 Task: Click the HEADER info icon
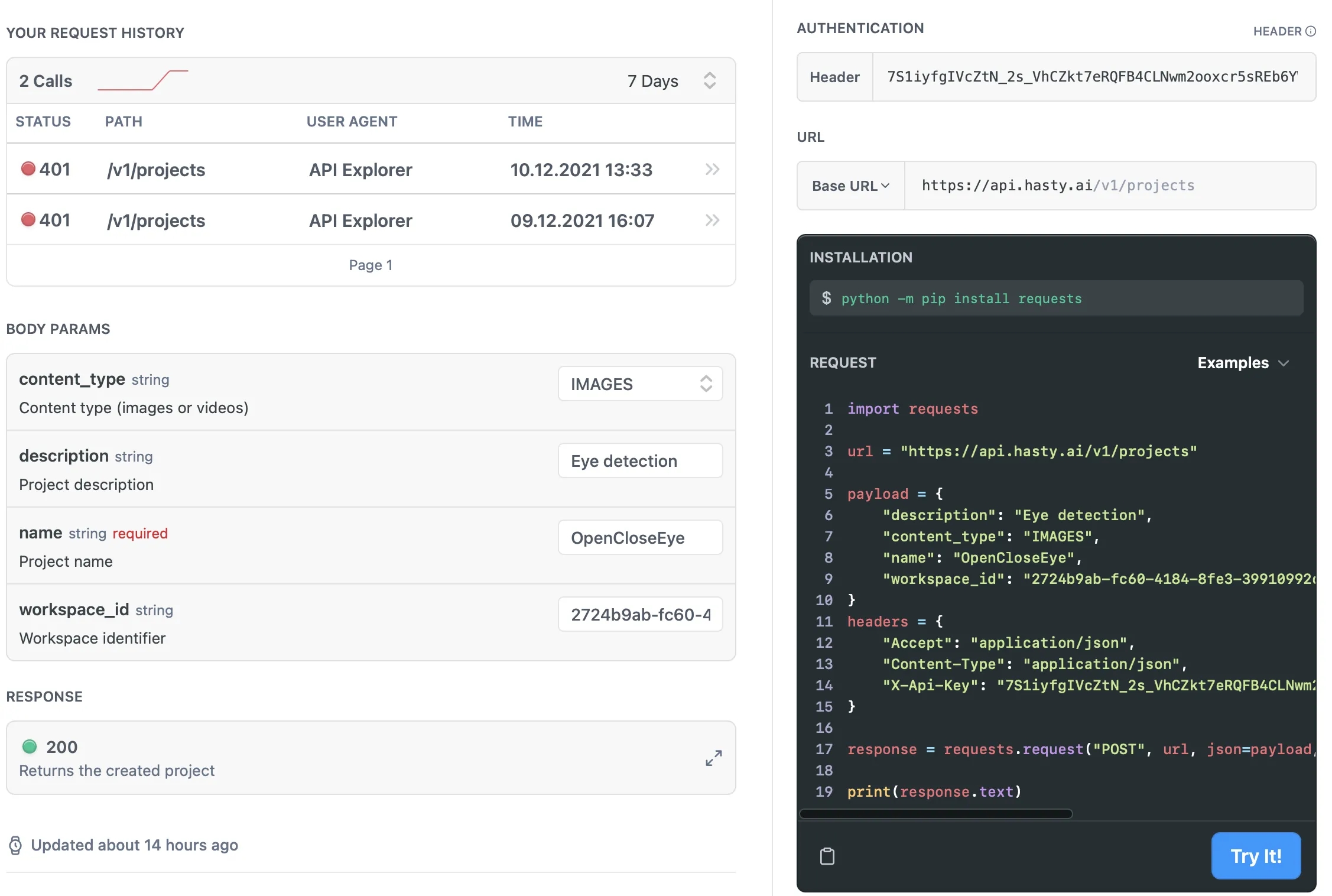[1311, 31]
